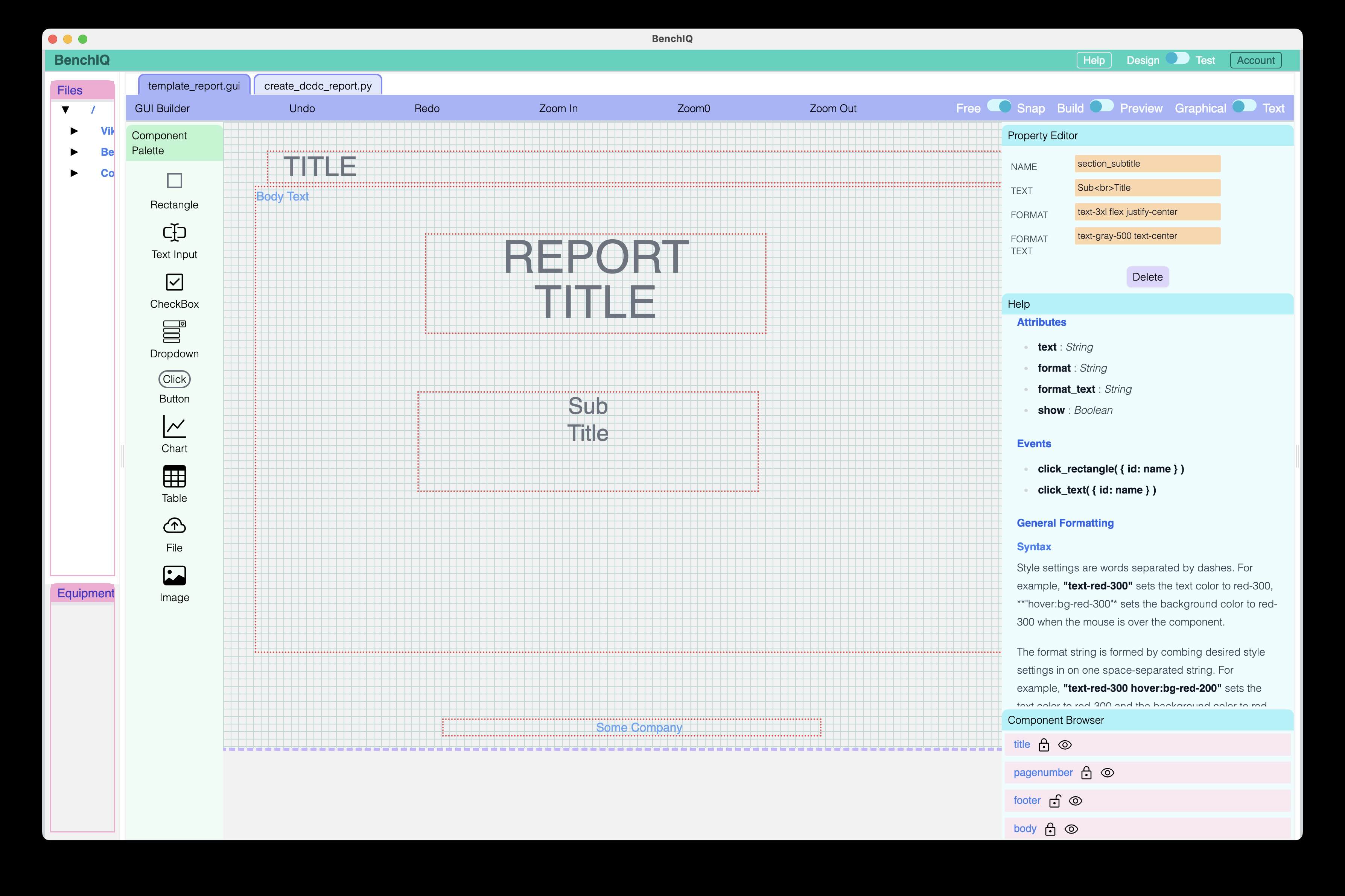Viewport: 1345px width, 896px height.
Task: Select the Dropdown palette icon
Action: click(174, 331)
